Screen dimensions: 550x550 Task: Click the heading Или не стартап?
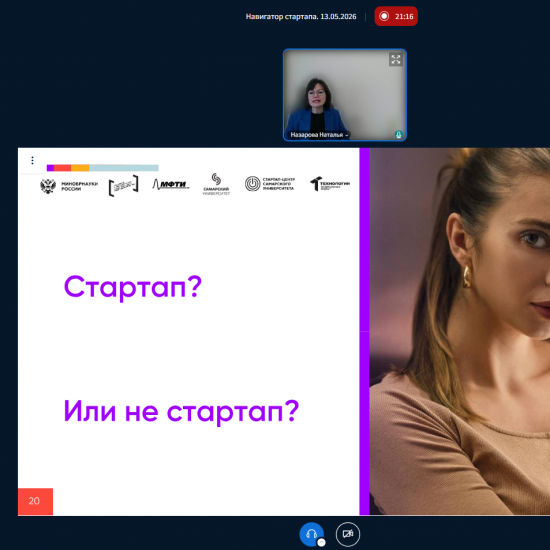click(181, 411)
